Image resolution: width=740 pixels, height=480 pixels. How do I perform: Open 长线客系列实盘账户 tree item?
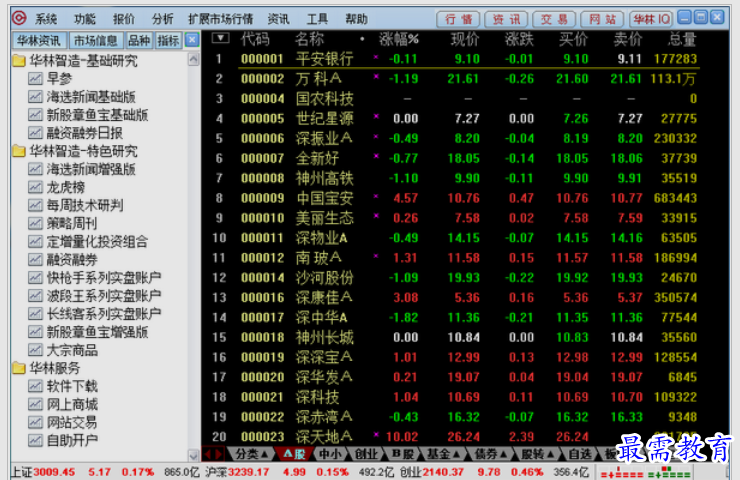pyautogui.click(x=103, y=314)
